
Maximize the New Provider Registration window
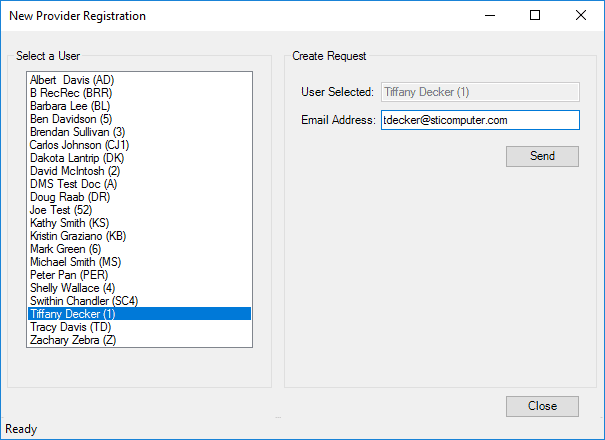(535, 15)
